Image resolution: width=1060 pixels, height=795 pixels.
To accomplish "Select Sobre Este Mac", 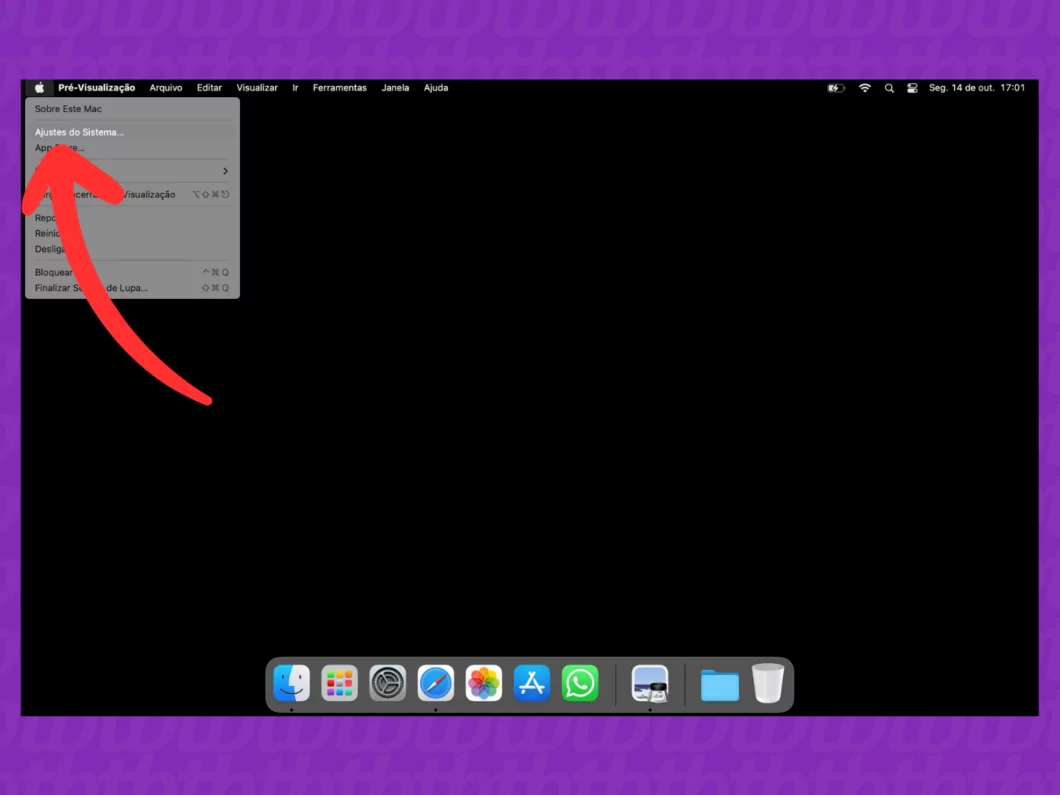I will (x=132, y=109).
